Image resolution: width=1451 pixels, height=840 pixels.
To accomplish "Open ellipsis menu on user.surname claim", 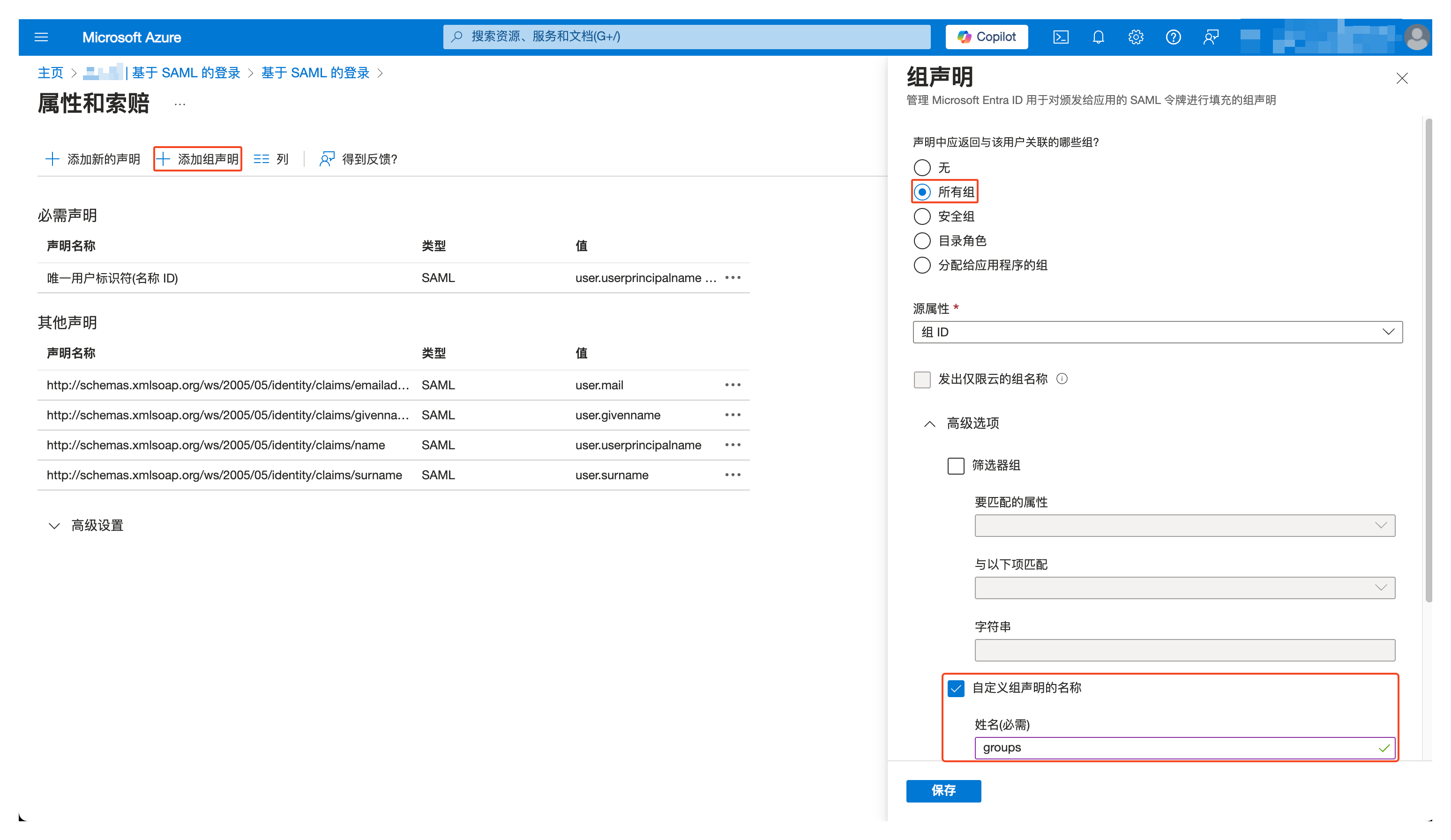I will click(x=733, y=475).
